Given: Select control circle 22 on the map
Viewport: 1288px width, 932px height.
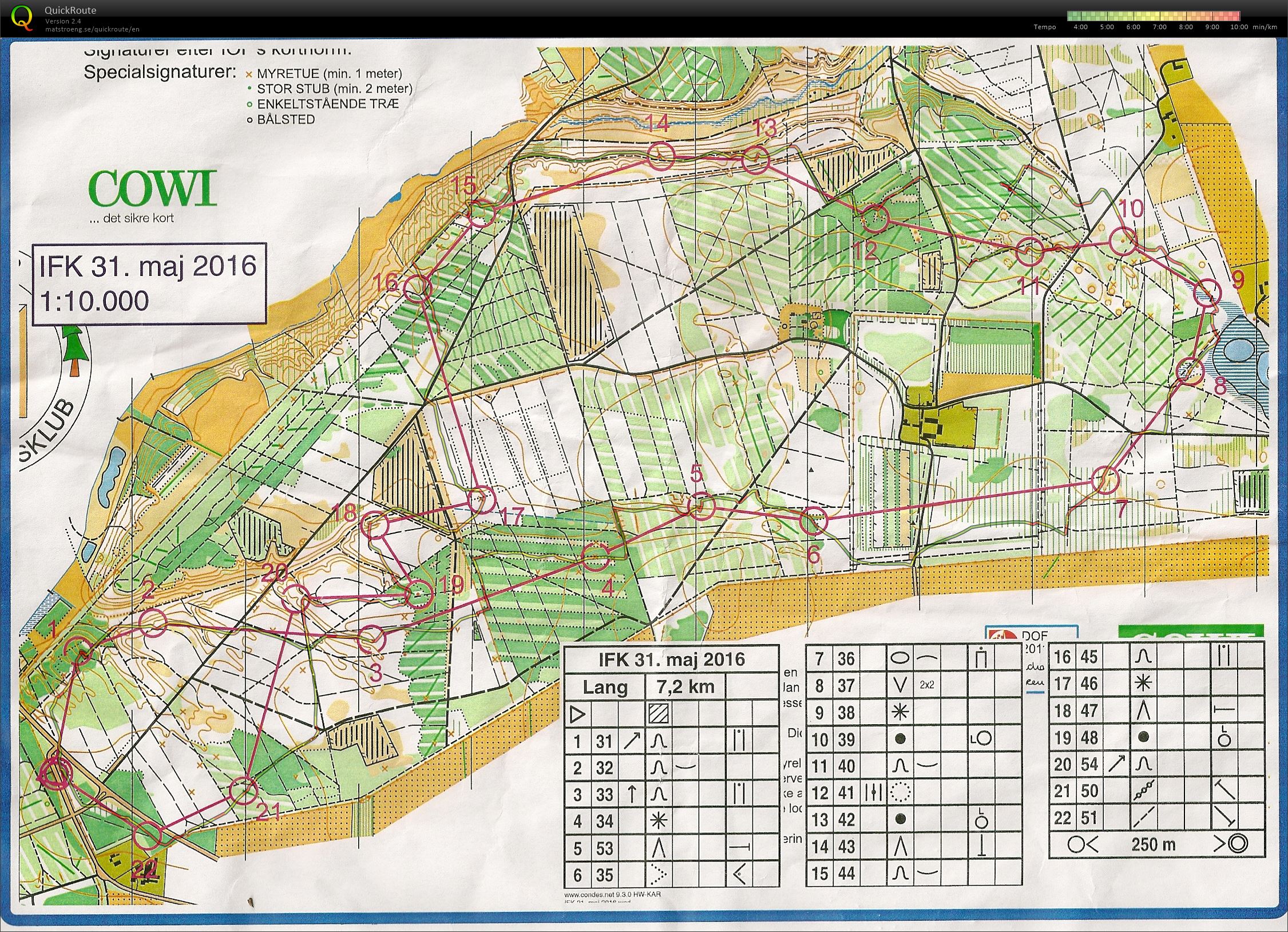Looking at the screenshot, I should tap(146, 835).
